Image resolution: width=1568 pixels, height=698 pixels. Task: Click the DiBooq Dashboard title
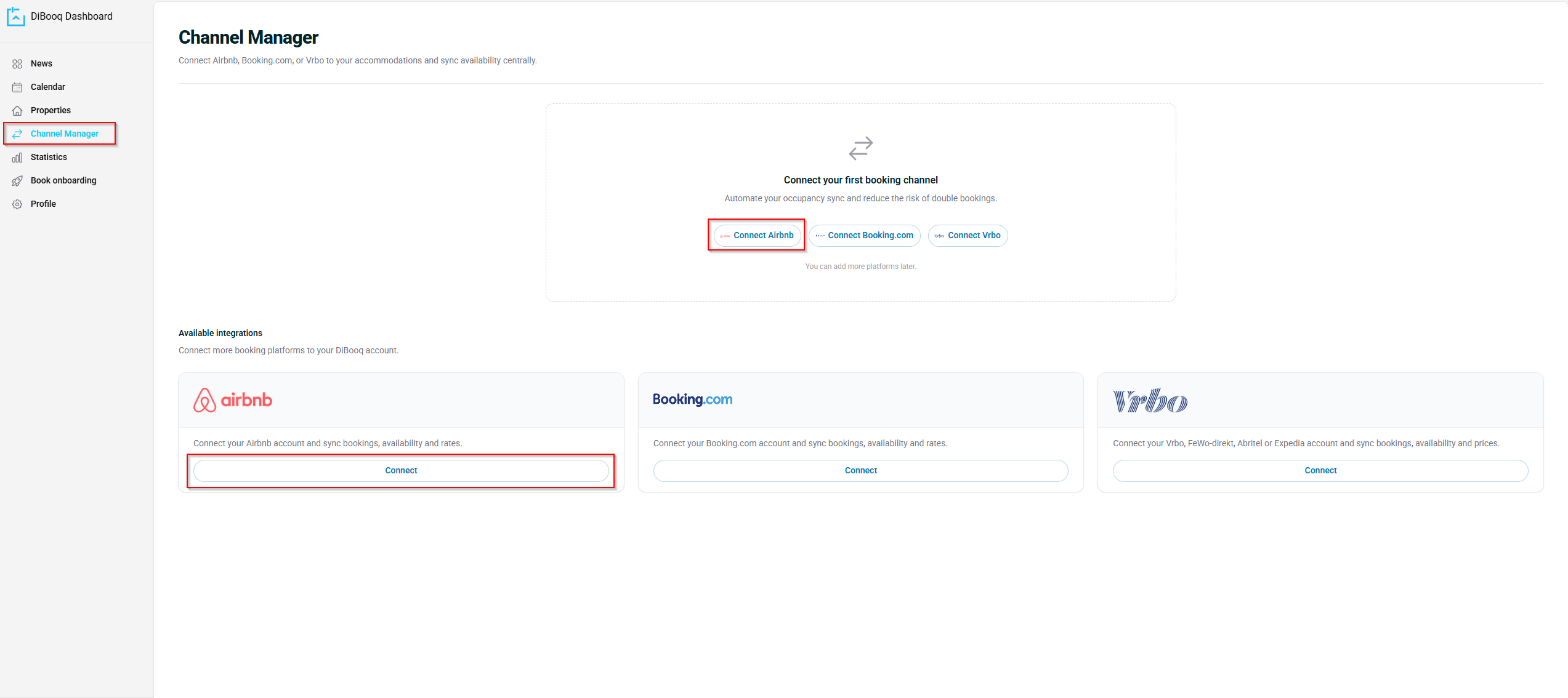71,17
